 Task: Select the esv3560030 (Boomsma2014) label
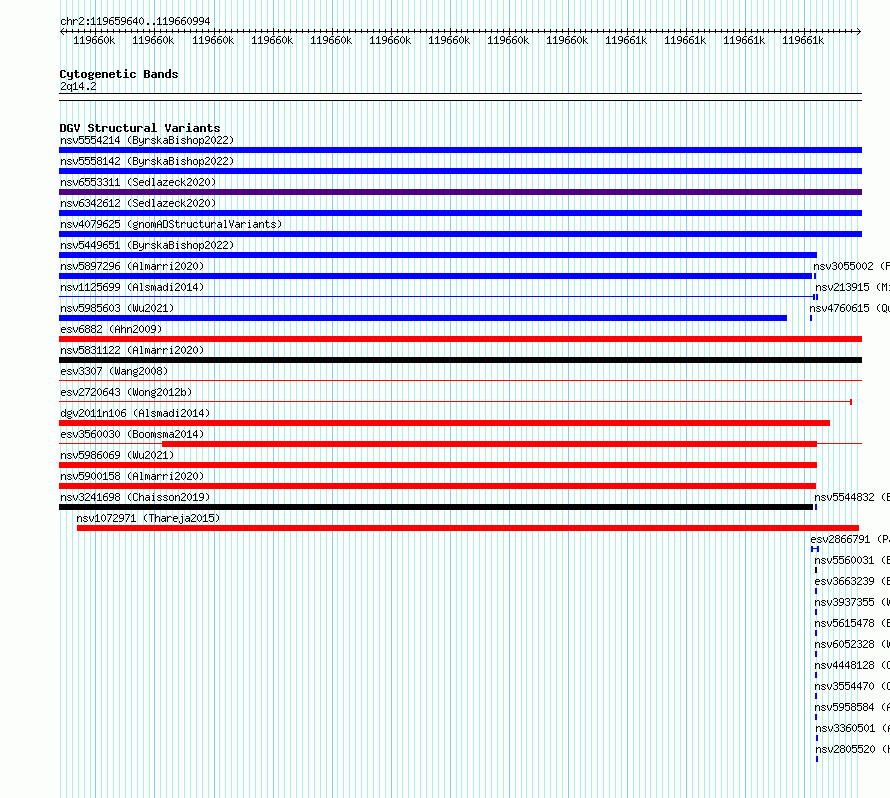(132, 434)
